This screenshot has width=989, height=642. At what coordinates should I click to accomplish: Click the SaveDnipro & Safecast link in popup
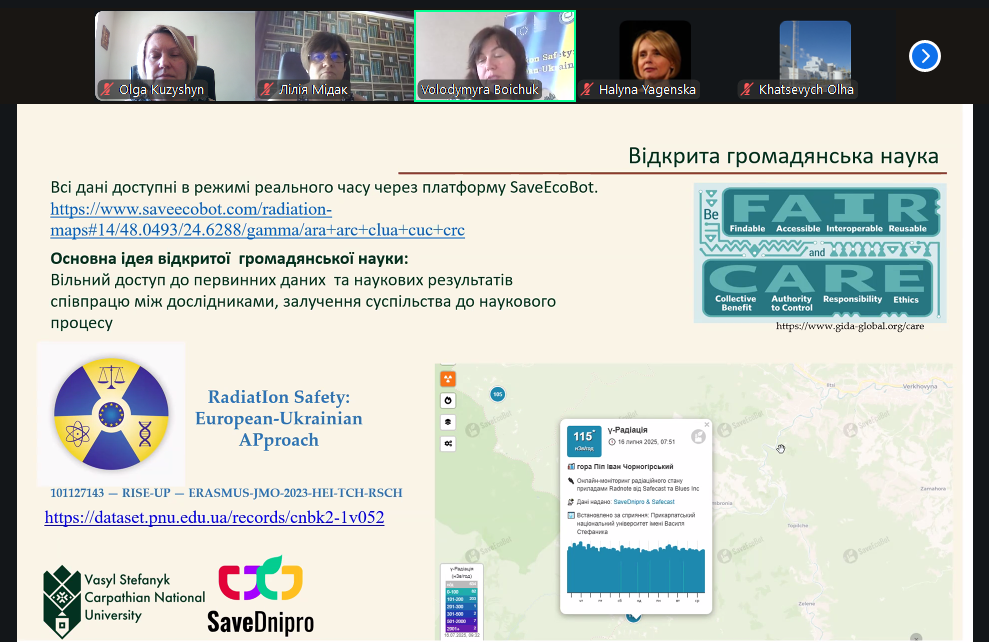click(x=643, y=501)
